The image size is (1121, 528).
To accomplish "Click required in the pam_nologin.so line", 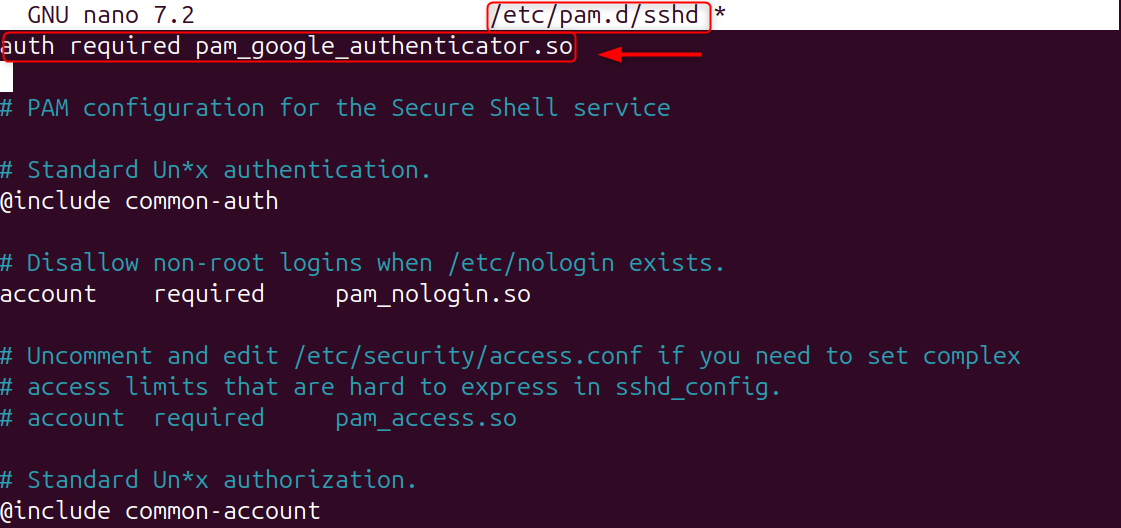I will 208,294.
